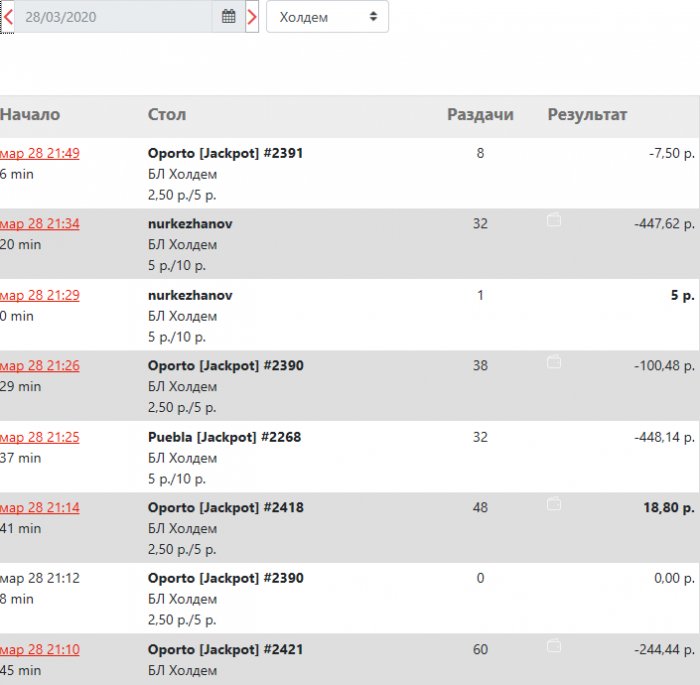700x685 pixels.
Task: Click the duration 37 min in Puebla row
Action: [21, 458]
